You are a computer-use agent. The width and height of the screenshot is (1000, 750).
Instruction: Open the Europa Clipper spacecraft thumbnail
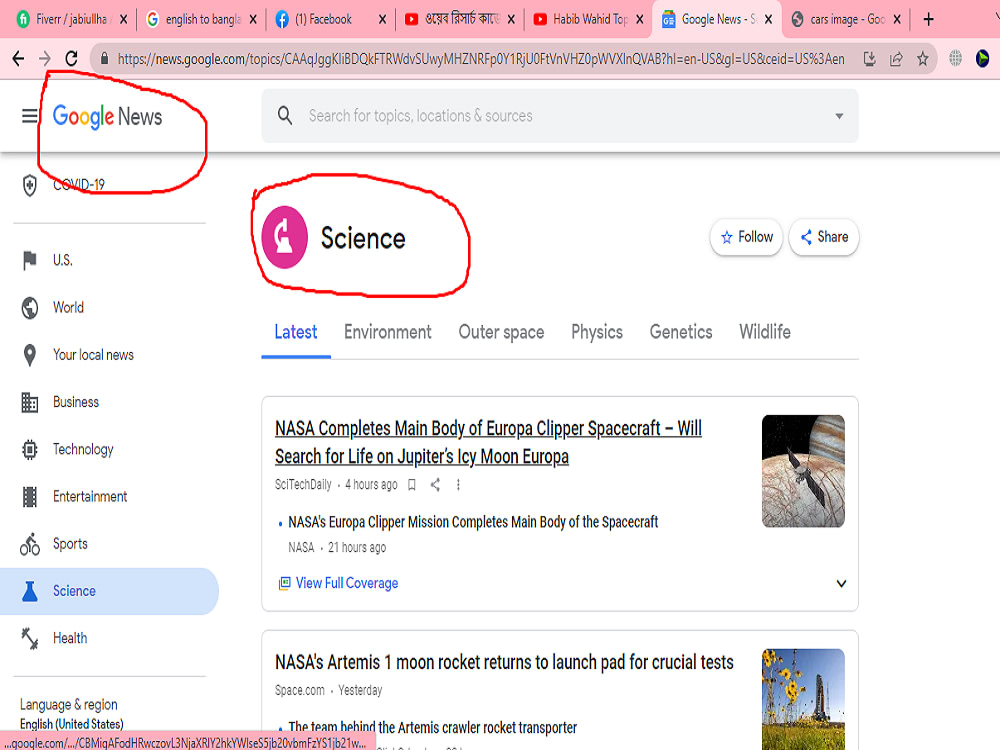804,471
